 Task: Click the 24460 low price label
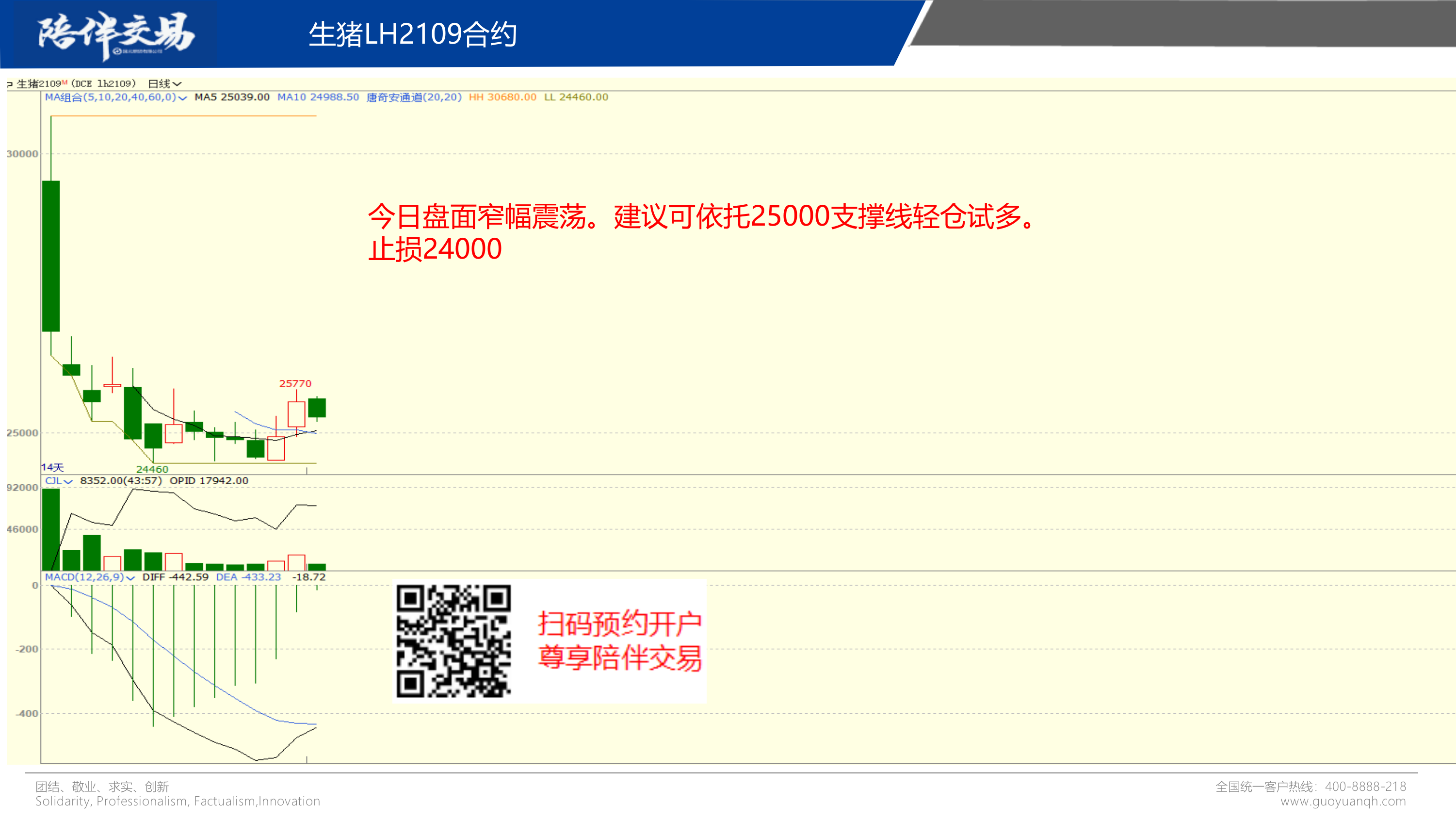coord(152,469)
